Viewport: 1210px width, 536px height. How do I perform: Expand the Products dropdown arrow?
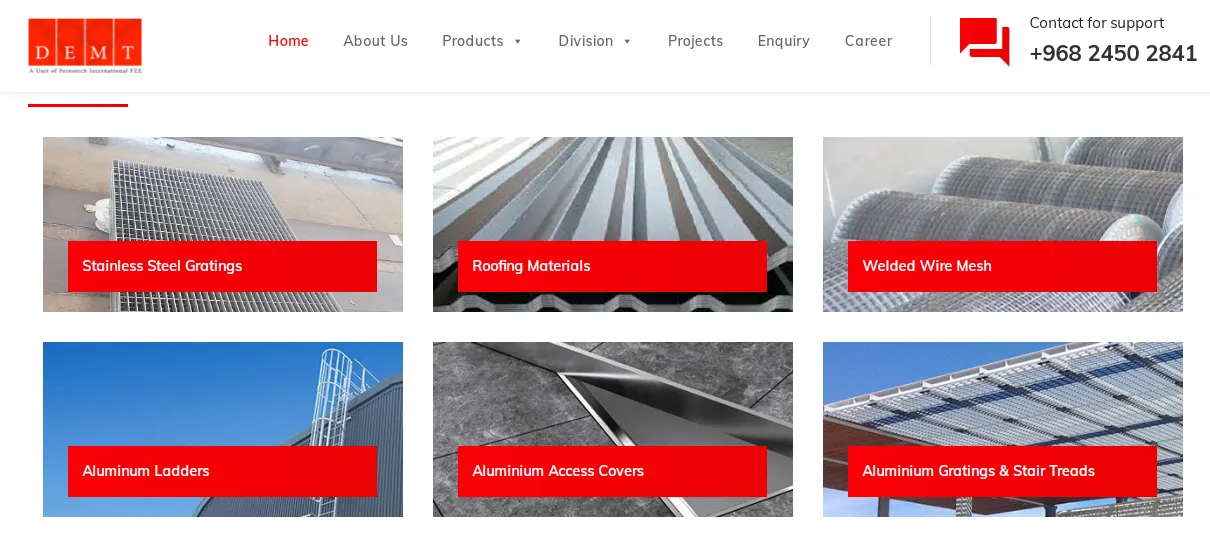pos(518,41)
